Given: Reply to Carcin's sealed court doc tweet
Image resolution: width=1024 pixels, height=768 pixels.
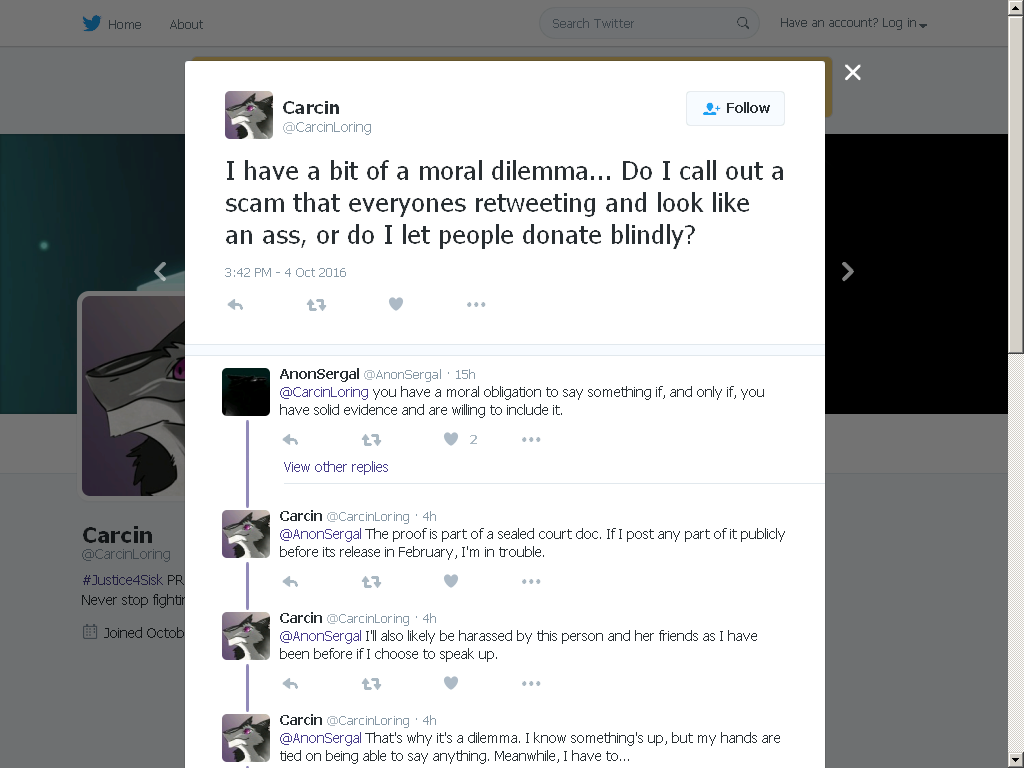Looking at the screenshot, I should point(291,582).
